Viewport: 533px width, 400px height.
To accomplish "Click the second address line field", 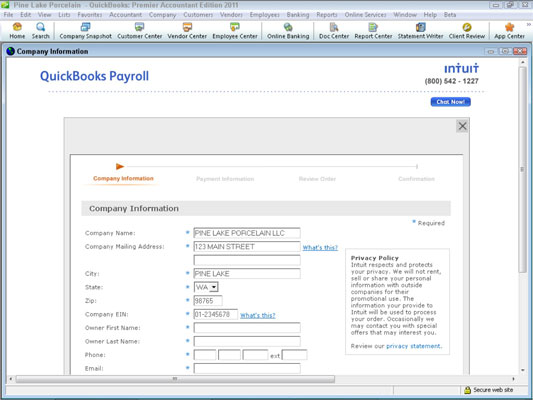I will tap(247, 260).
